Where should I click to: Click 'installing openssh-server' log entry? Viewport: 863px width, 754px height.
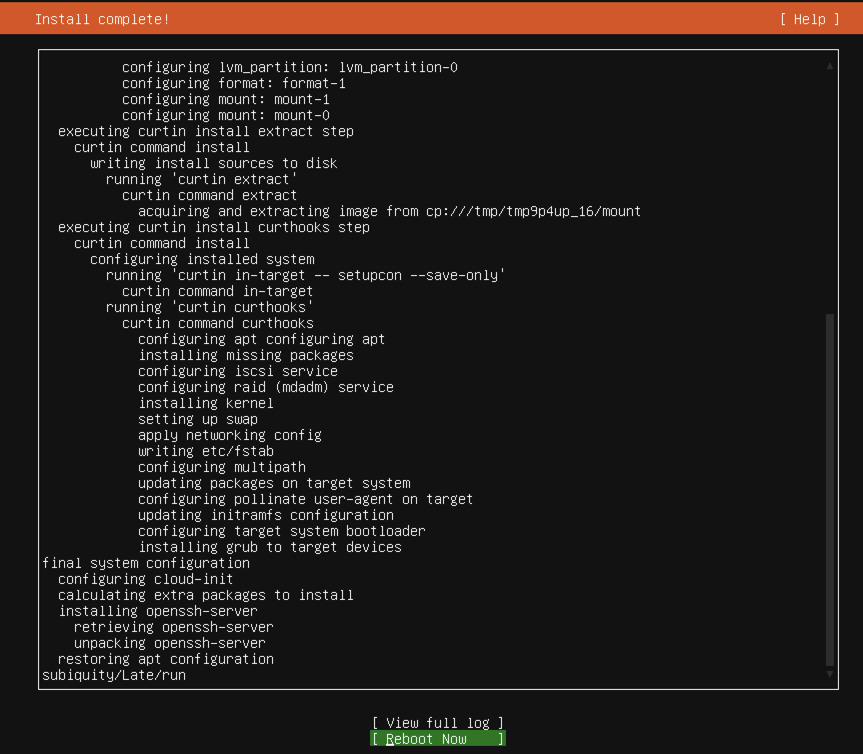coord(157,611)
